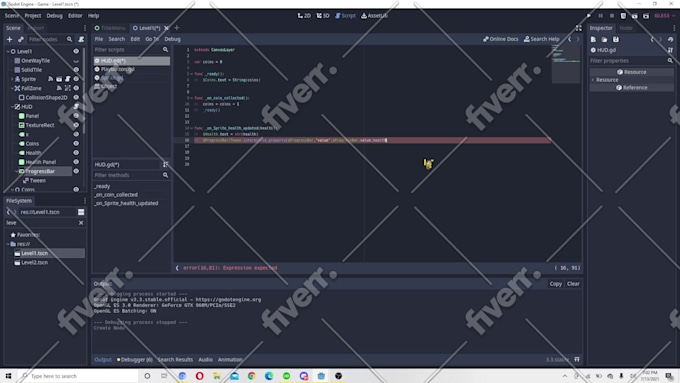Collapse the HUD node
680x383 pixels.
(x=12, y=106)
